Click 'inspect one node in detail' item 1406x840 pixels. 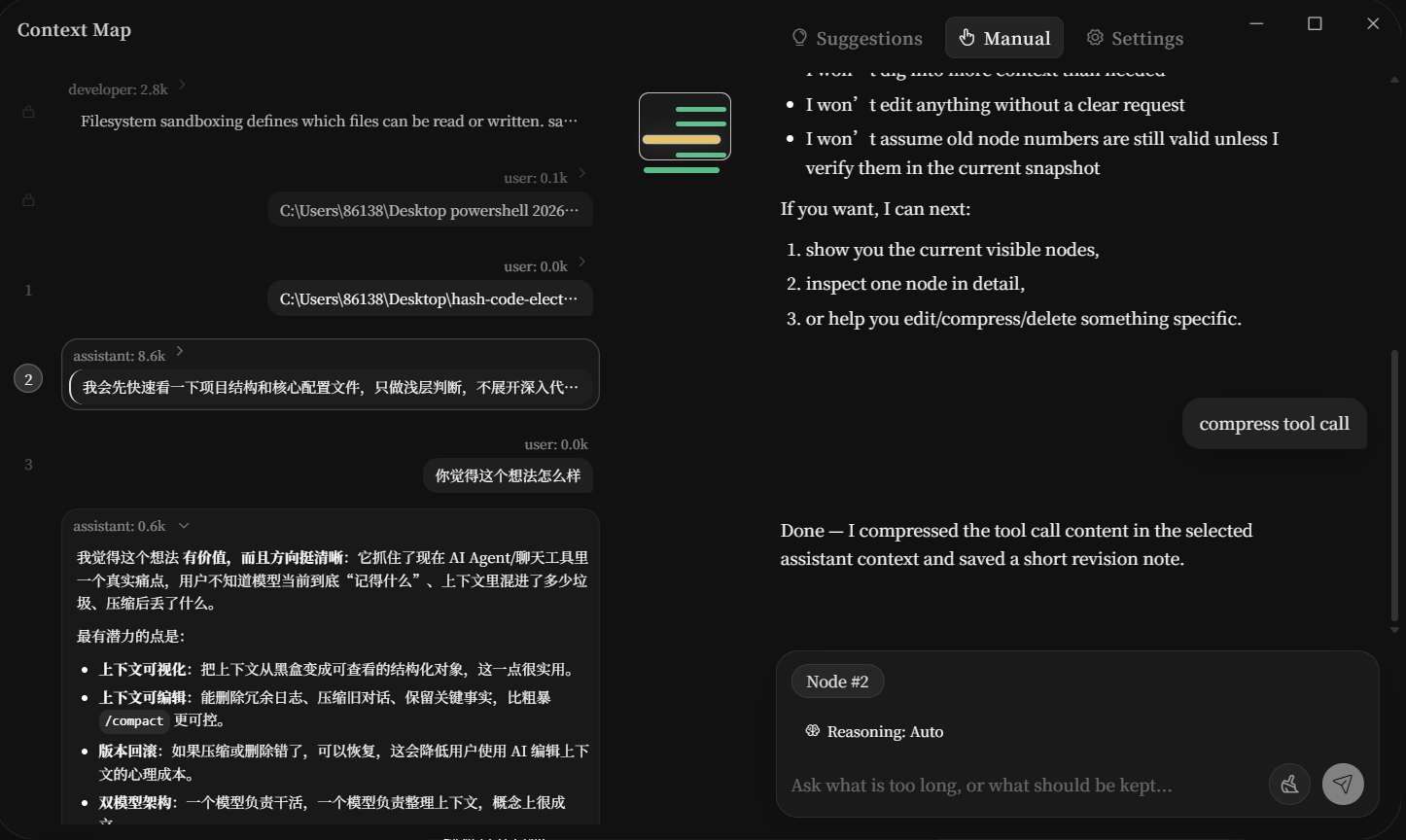(x=915, y=284)
